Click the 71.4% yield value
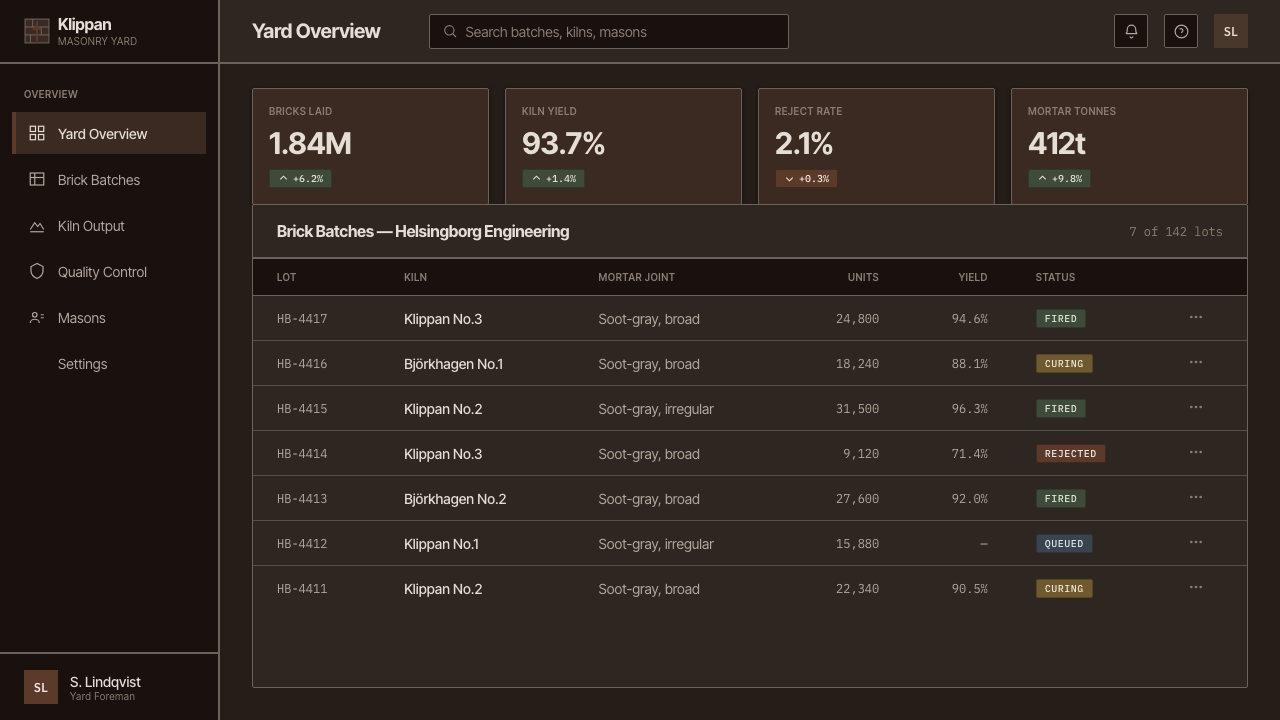 point(969,454)
